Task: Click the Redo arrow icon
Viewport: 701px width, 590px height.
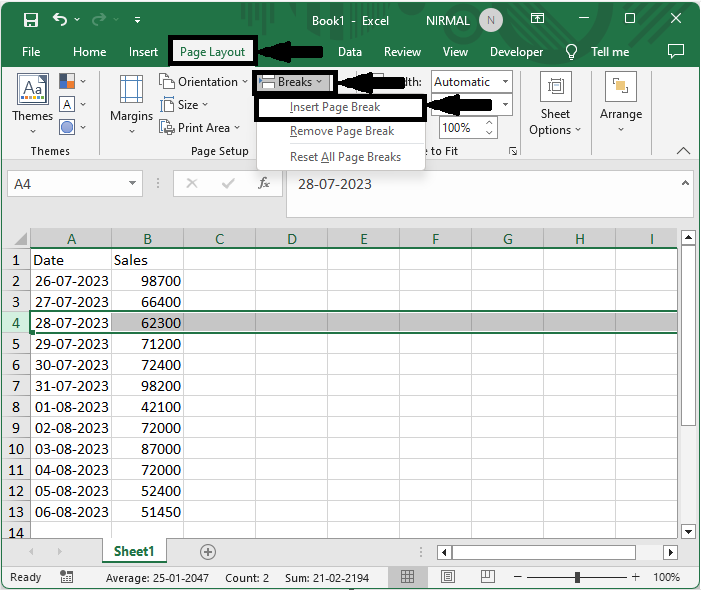Action: [x=99, y=19]
